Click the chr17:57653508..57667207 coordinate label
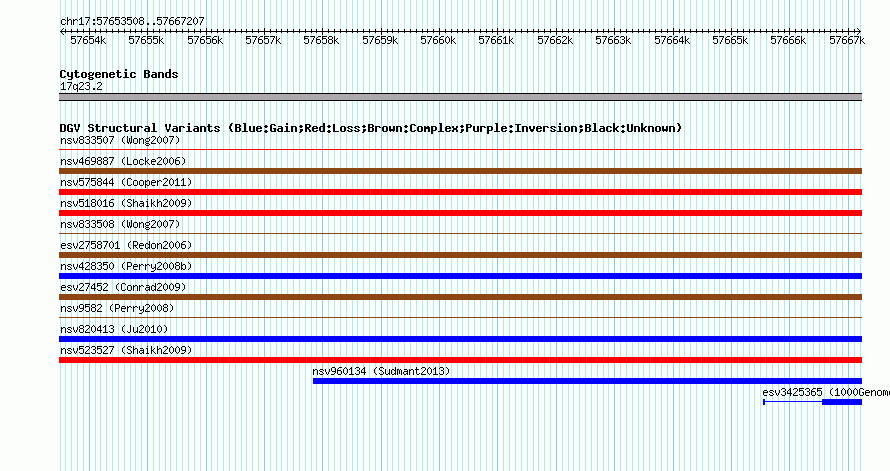Image resolution: width=890 pixels, height=471 pixels. pyautogui.click(x=132, y=21)
